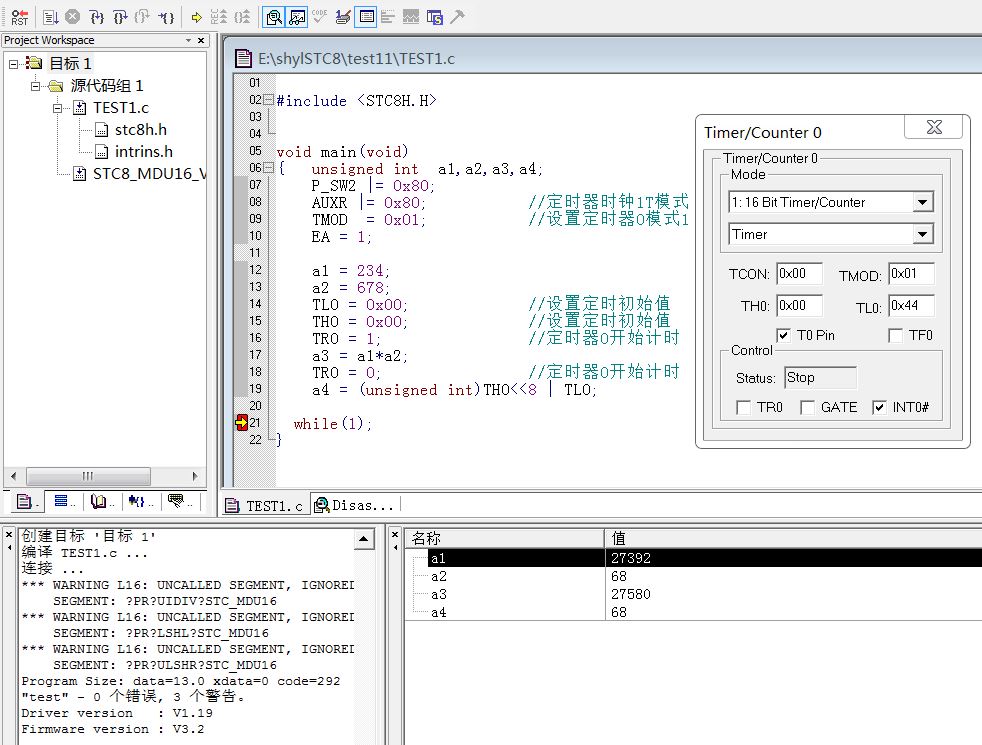
Task: Collapse the 目标 1 tree node
Action: [13, 64]
